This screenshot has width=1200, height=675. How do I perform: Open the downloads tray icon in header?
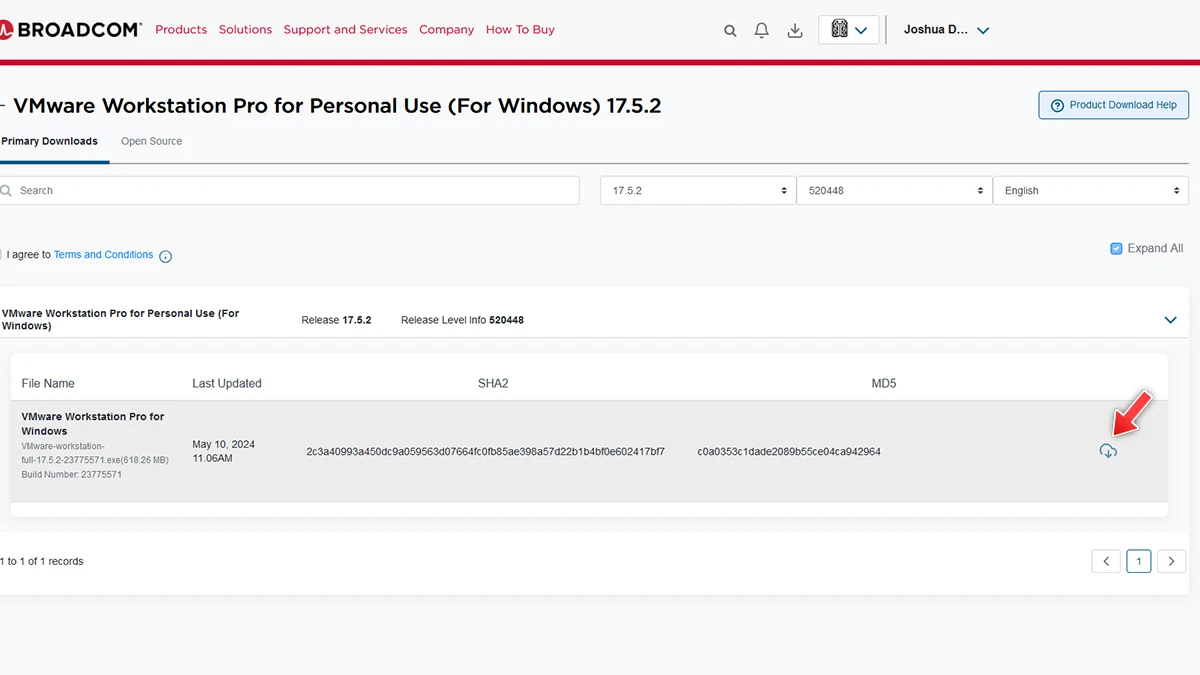795,31
